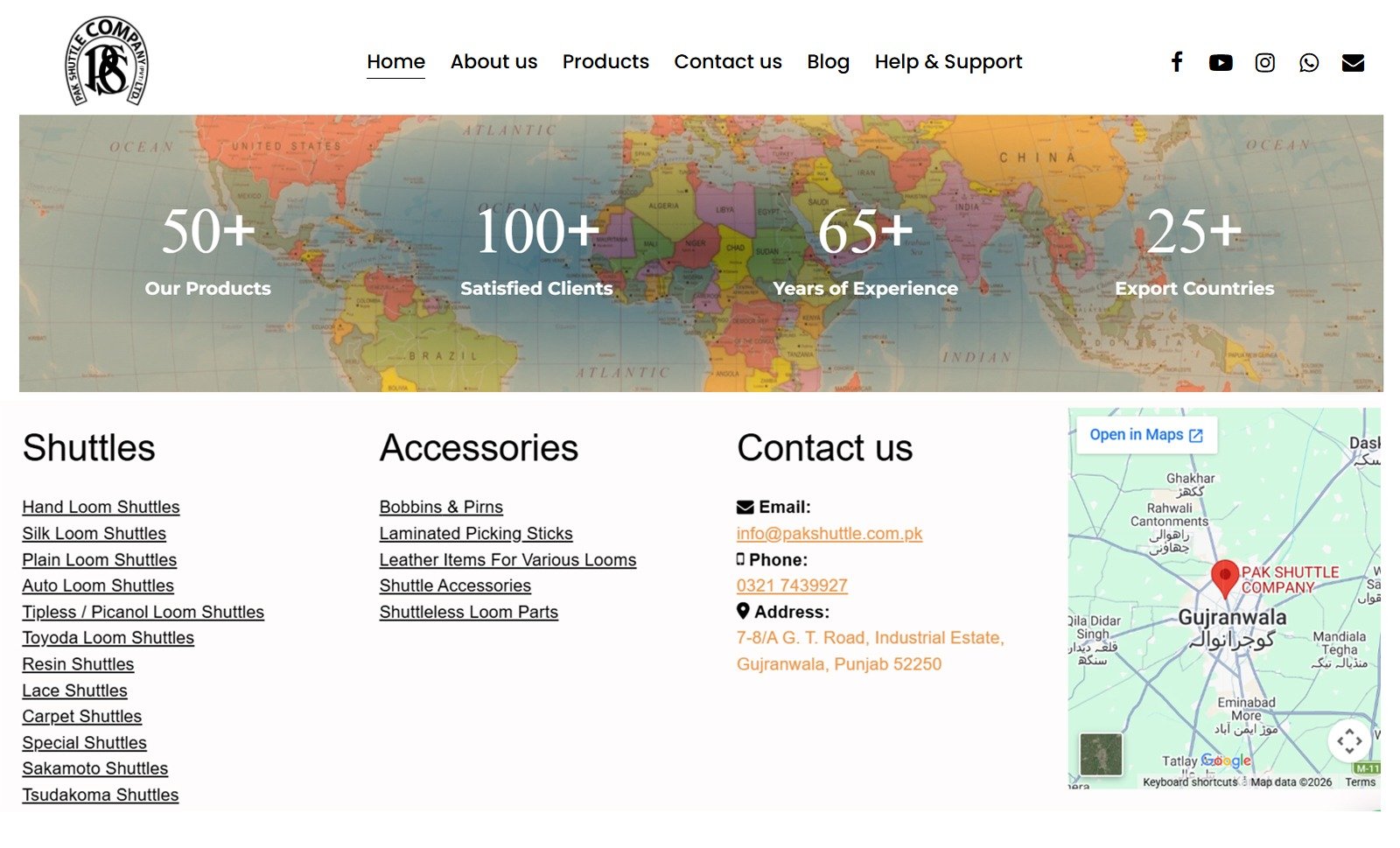Open the About us page
The image size is (1400, 848).
tap(493, 62)
